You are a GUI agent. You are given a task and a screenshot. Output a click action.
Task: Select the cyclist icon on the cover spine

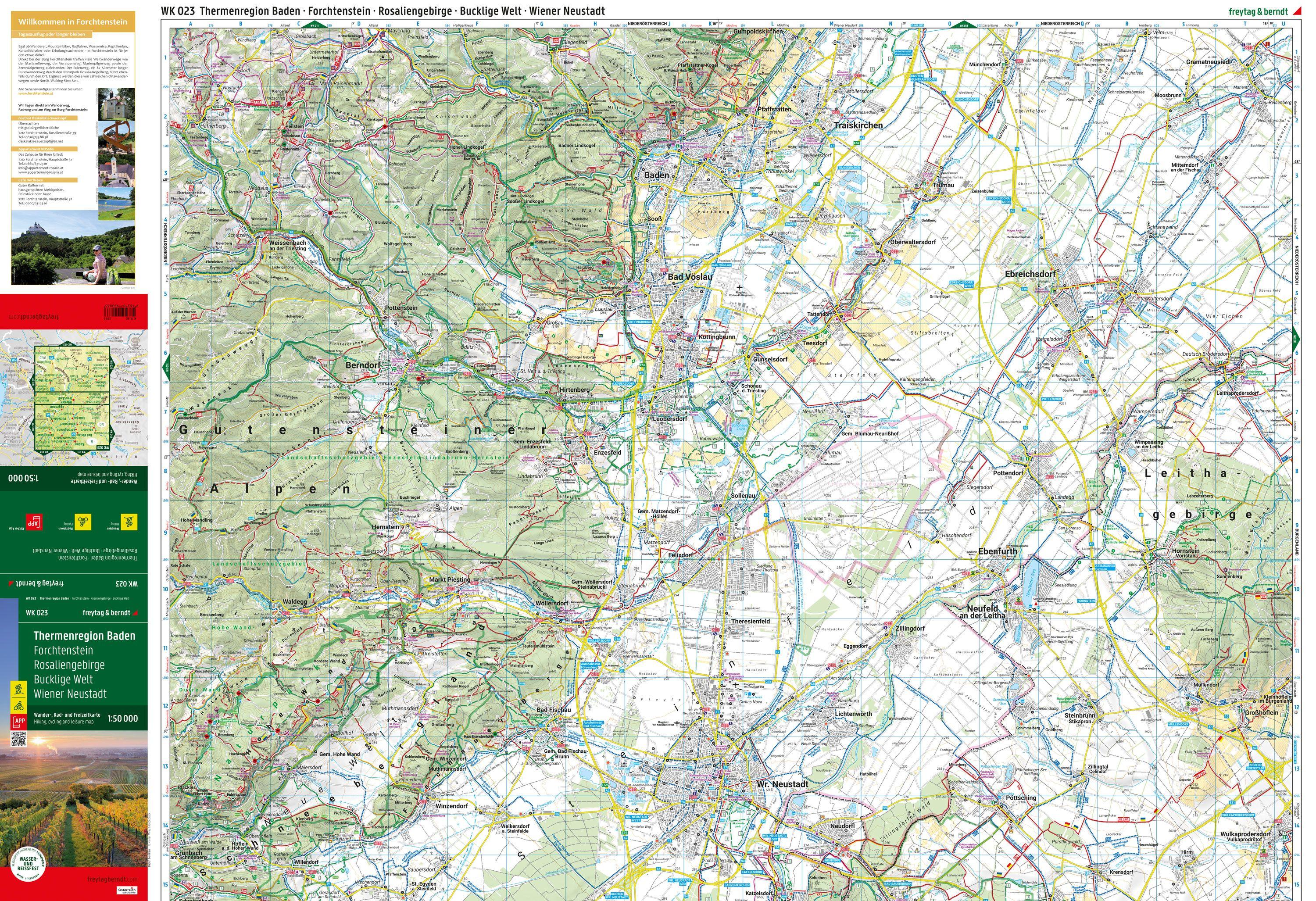[x=19, y=706]
